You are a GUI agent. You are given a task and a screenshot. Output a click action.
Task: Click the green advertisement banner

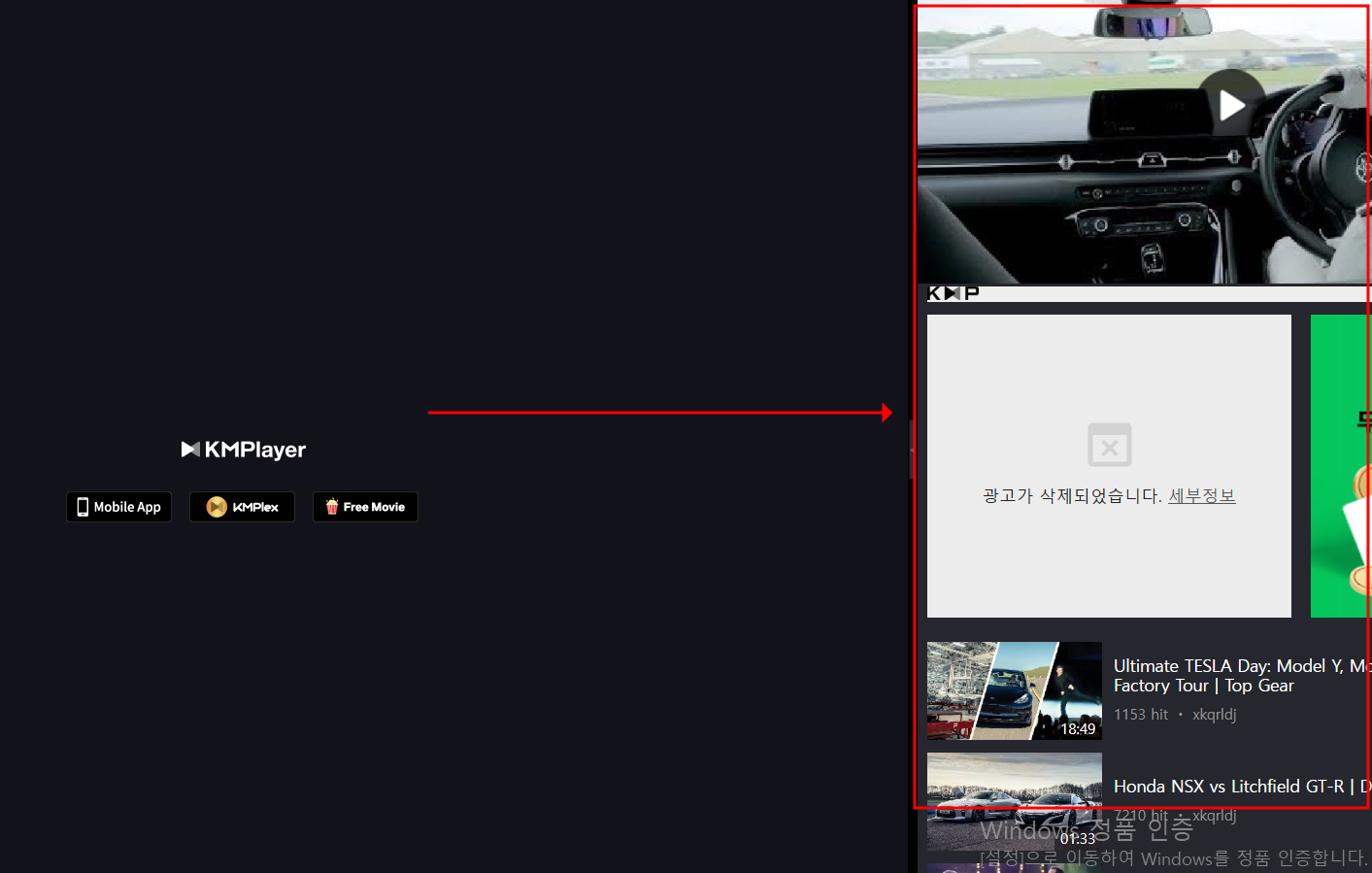(x=1341, y=466)
